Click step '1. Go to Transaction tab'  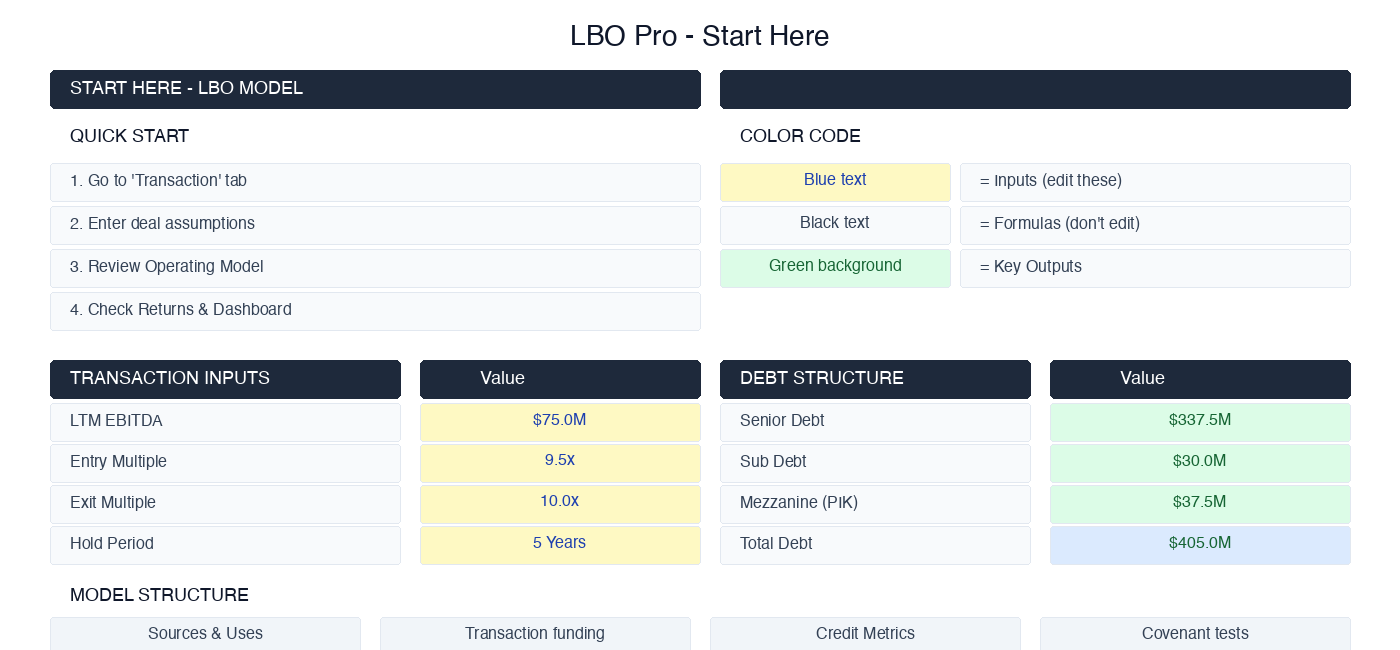pyautogui.click(x=375, y=182)
